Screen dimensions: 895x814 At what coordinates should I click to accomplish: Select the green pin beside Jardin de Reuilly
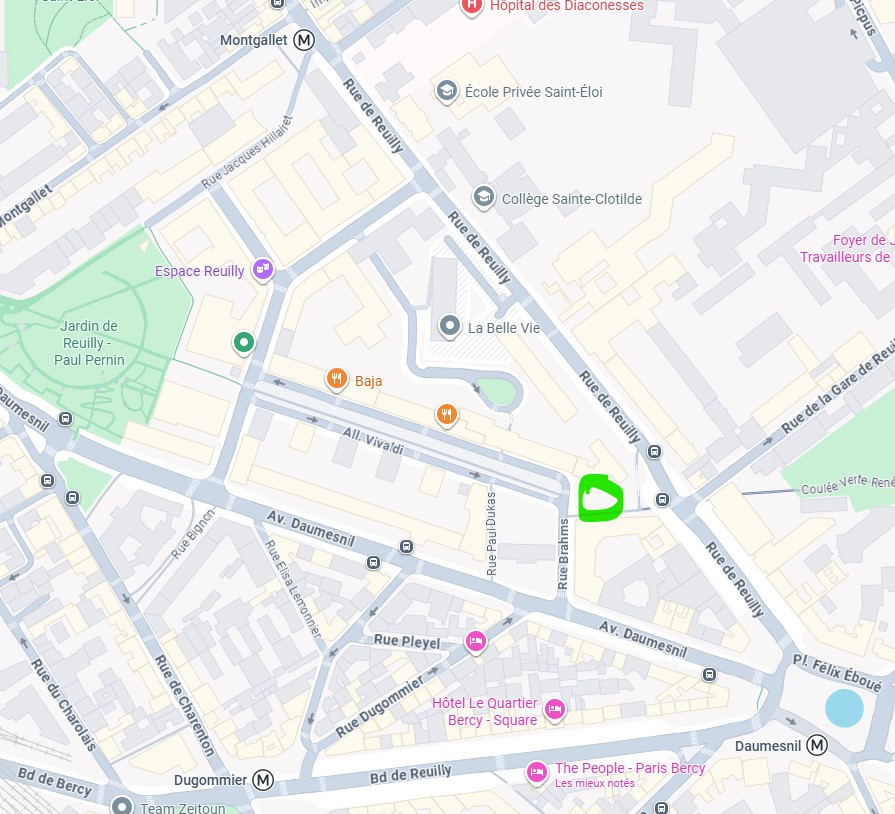(244, 343)
